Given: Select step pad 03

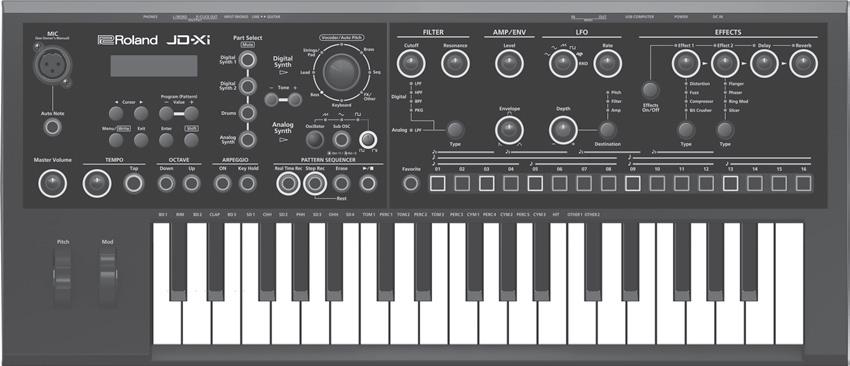Looking at the screenshot, I should pyautogui.click(x=486, y=183).
